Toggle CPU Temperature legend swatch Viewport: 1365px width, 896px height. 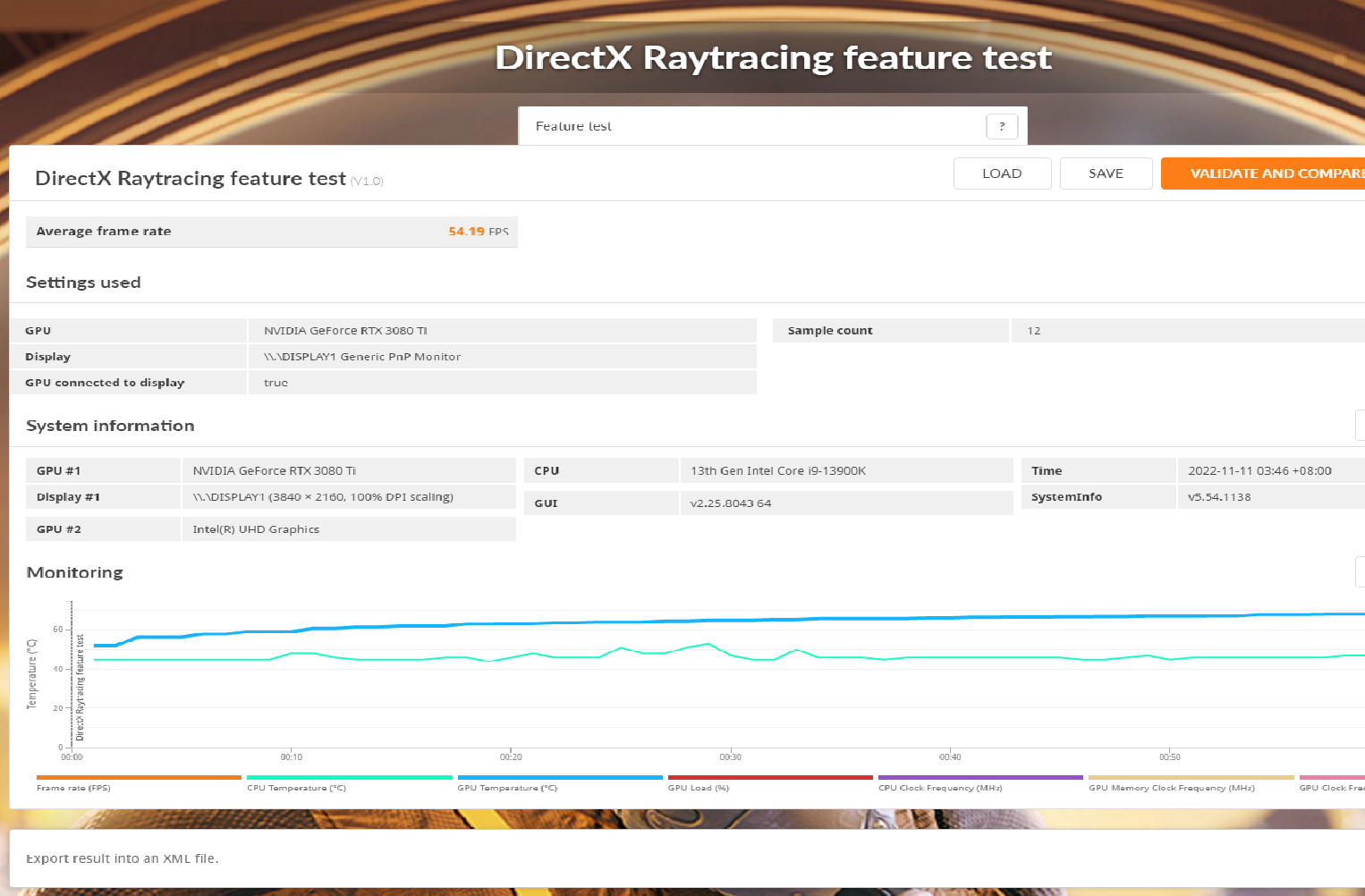click(350, 778)
